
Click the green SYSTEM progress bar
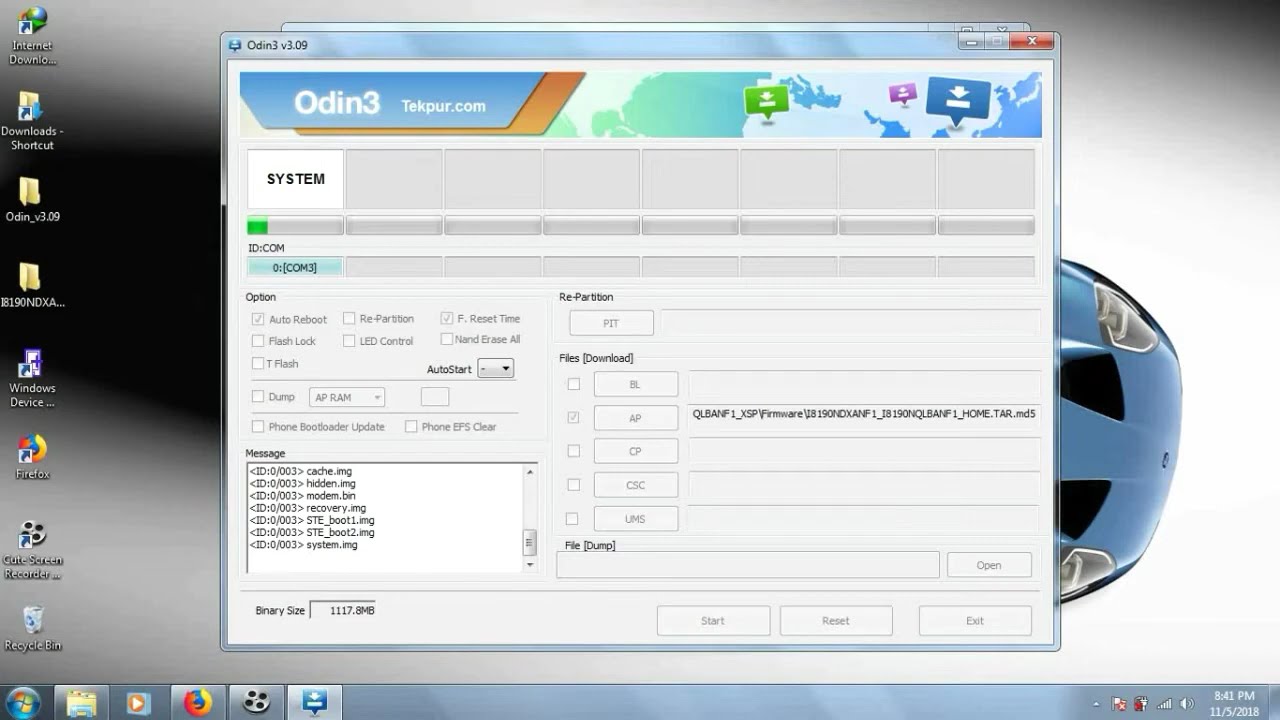click(x=295, y=226)
